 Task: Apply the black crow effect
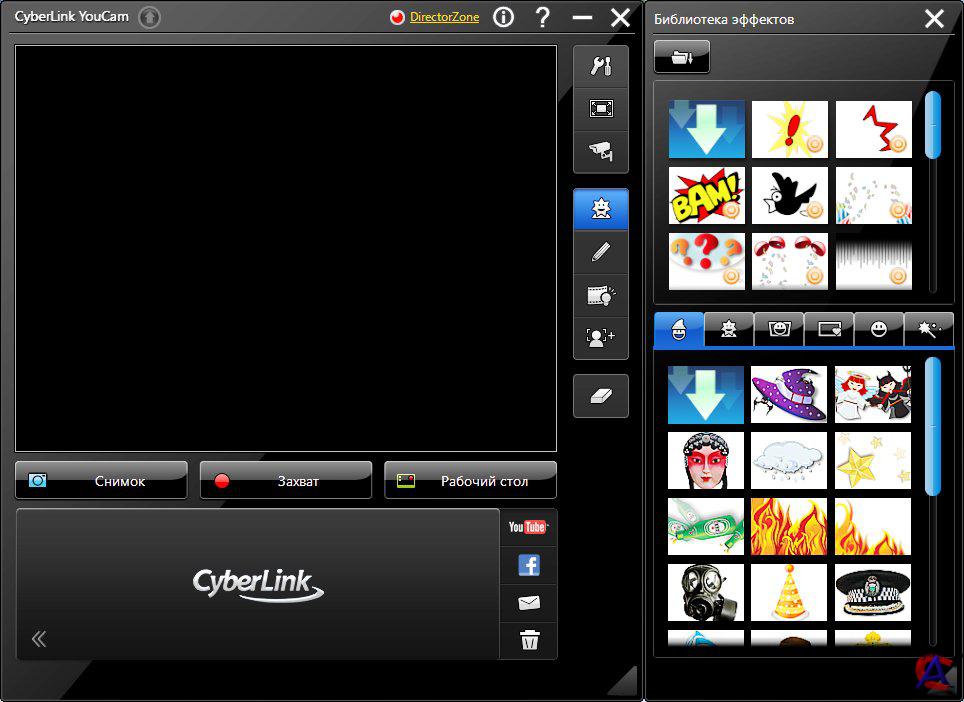(x=790, y=195)
